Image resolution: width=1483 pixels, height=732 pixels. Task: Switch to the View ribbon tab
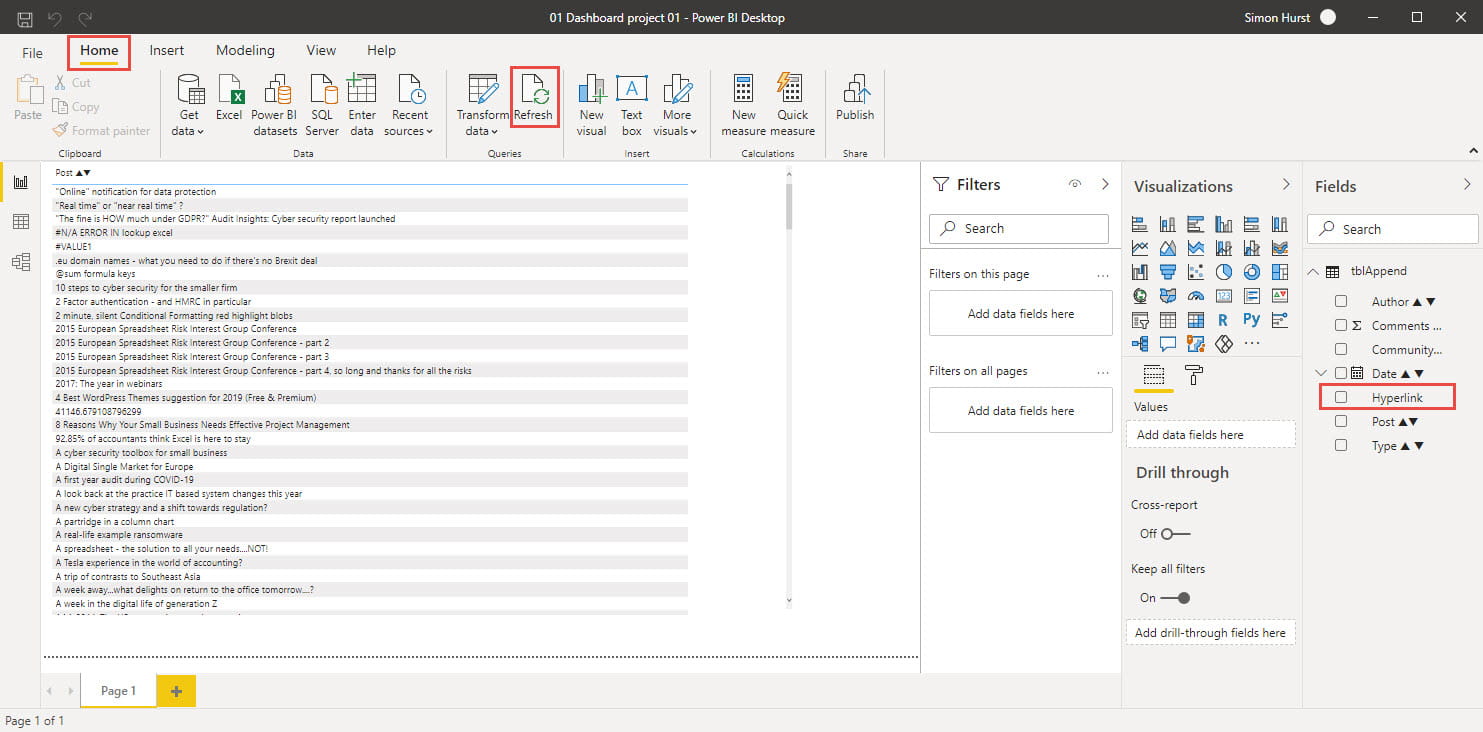pyautogui.click(x=321, y=50)
